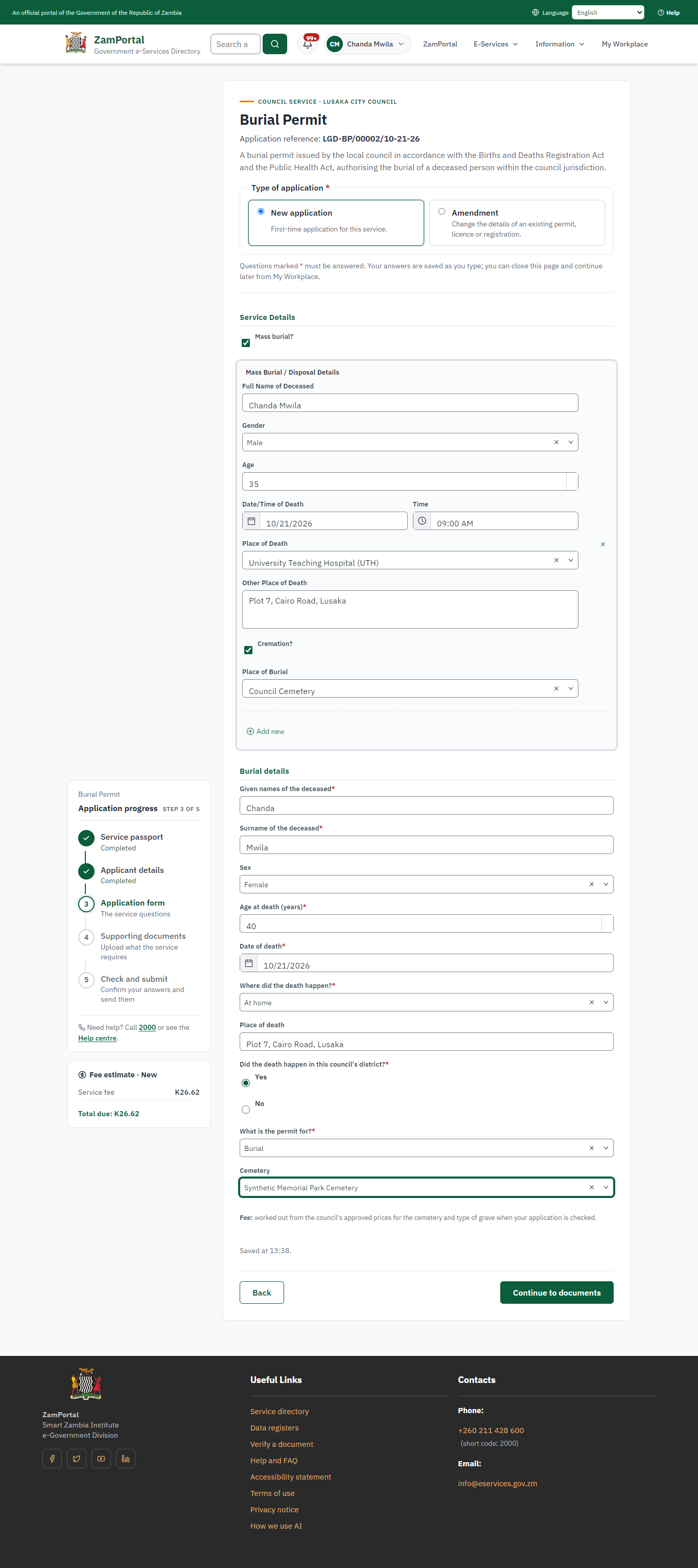This screenshot has height=1568, width=698.
Task: Select the New application radio button
Action: point(261,211)
